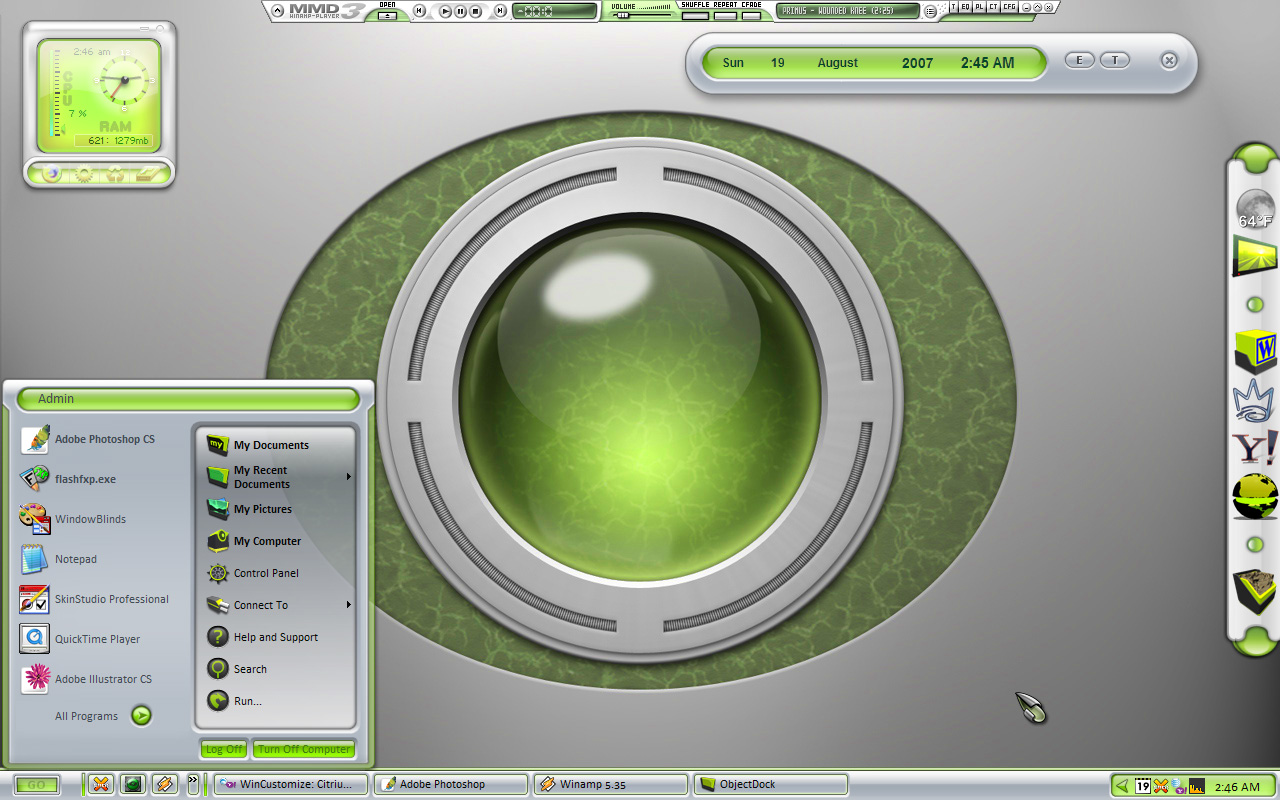The width and height of the screenshot is (1280, 800).
Task: Click the browser globe icon on CPU widget
Action: (x=50, y=174)
